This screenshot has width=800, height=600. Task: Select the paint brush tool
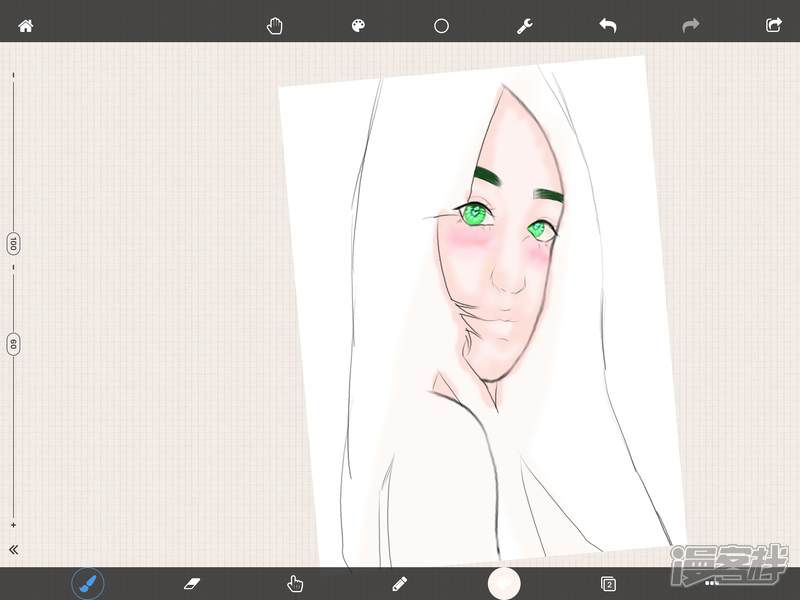tap(88, 583)
